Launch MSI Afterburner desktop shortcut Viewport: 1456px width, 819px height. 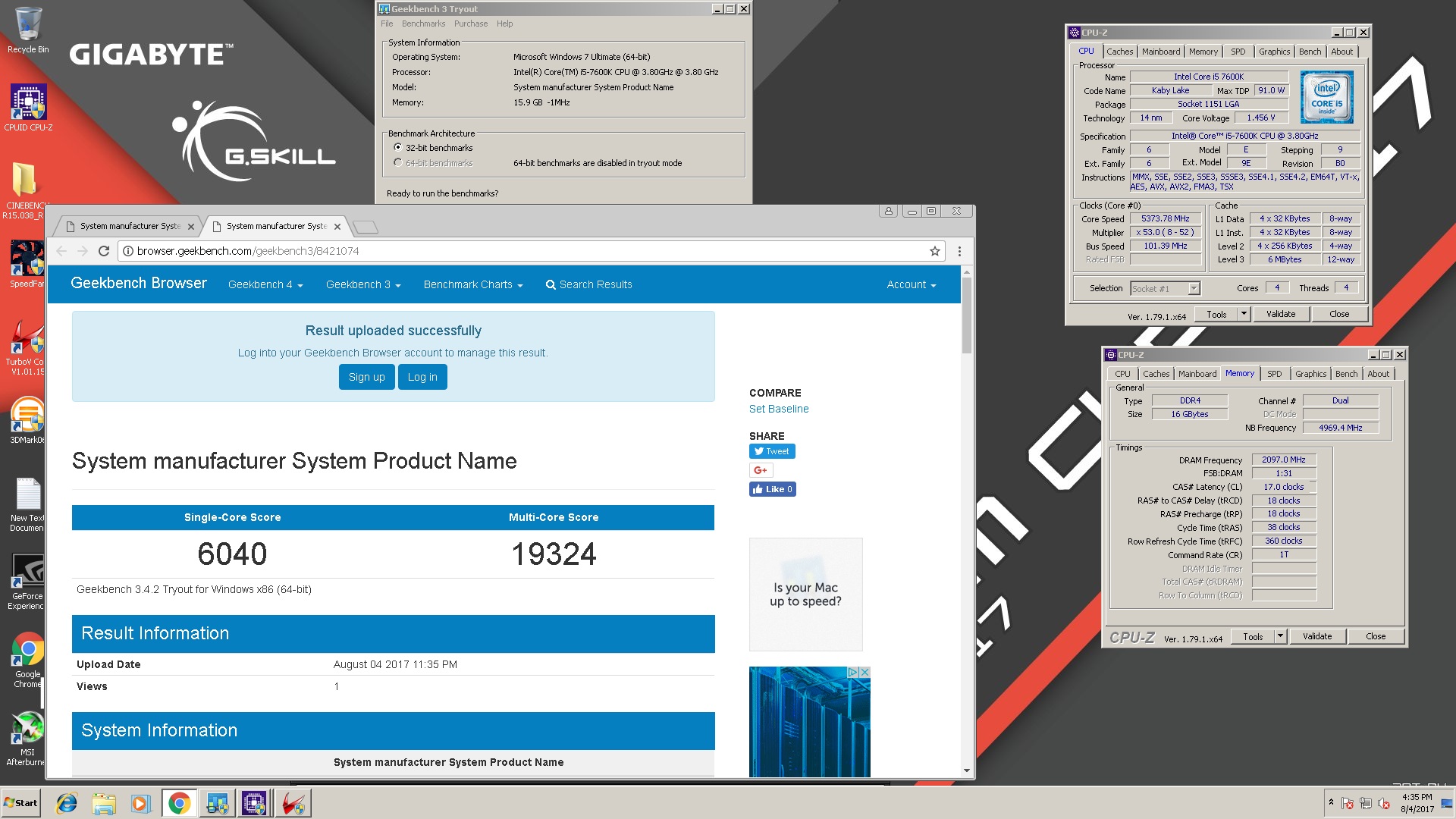(x=27, y=739)
